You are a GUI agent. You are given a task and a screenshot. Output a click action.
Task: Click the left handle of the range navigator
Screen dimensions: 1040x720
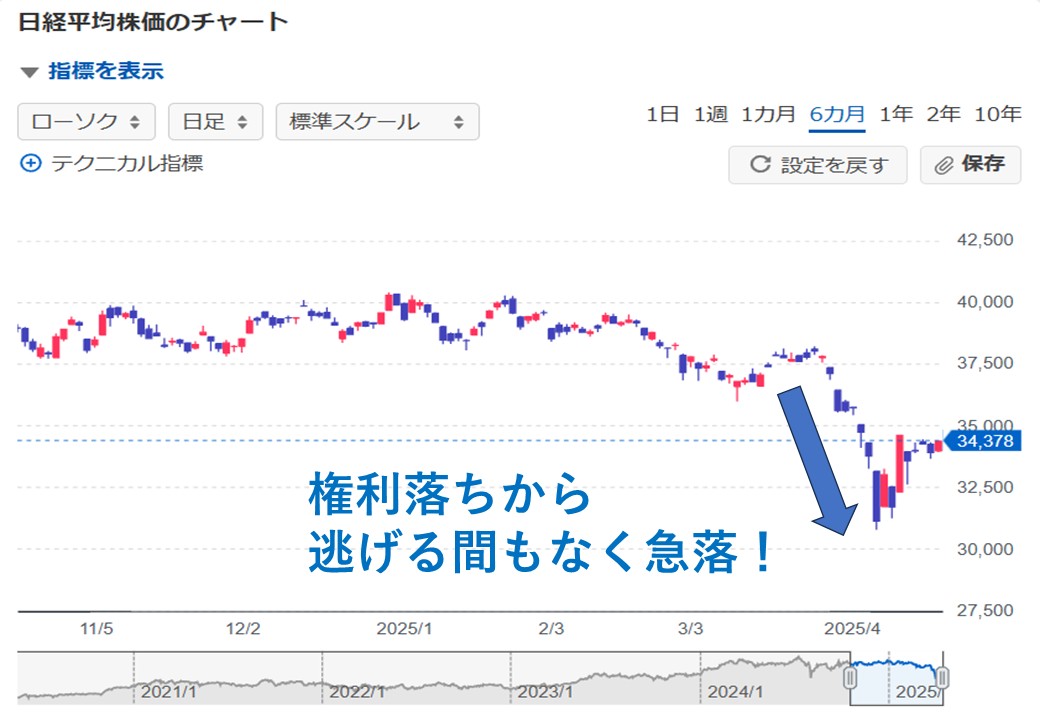[850, 678]
